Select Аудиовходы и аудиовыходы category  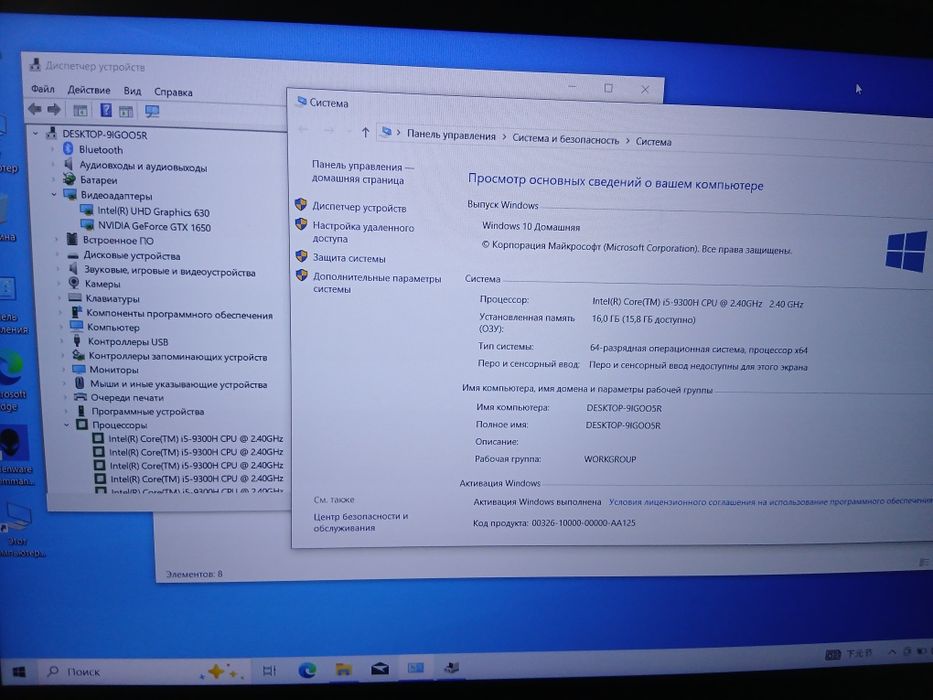coord(143,167)
